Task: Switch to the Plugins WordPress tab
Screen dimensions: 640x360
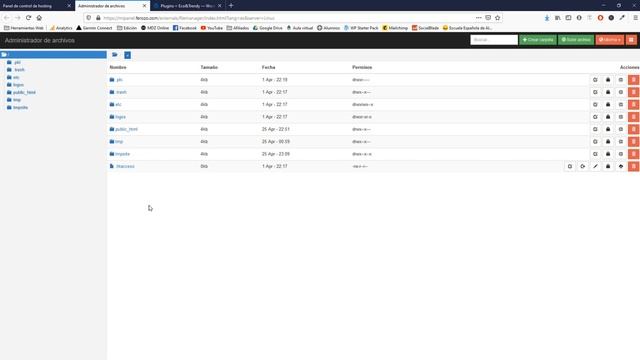Action: 187,6
